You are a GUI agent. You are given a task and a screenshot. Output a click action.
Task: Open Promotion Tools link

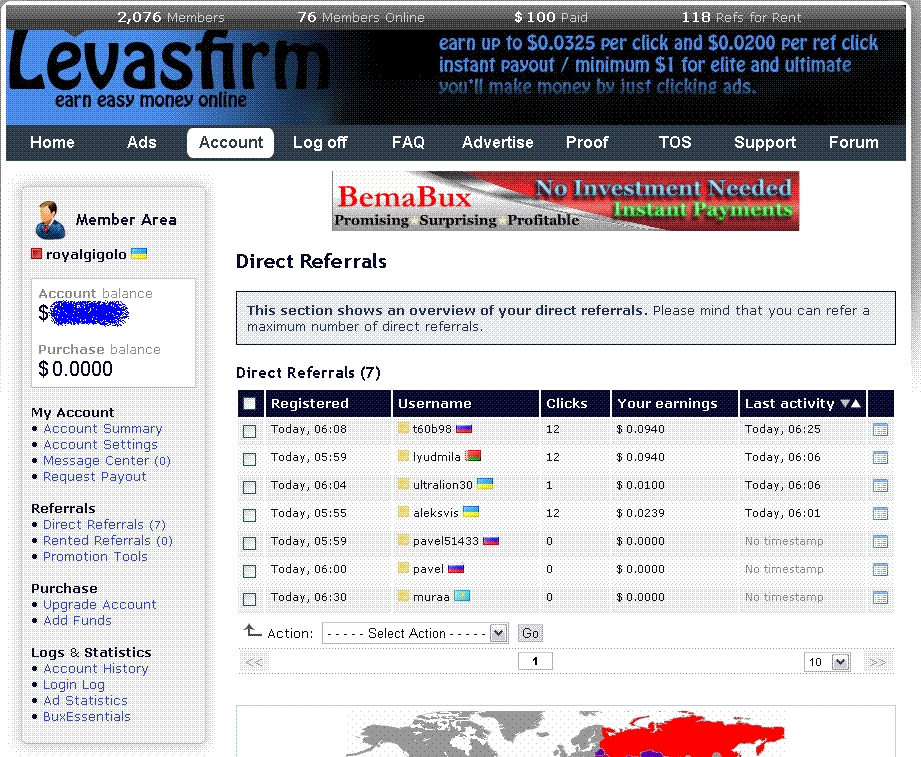tap(95, 557)
